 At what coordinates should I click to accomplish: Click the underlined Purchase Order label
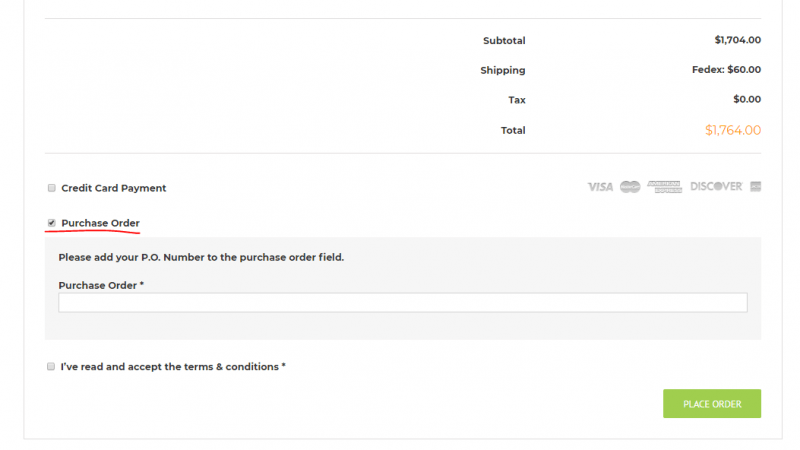tap(101, 223)
